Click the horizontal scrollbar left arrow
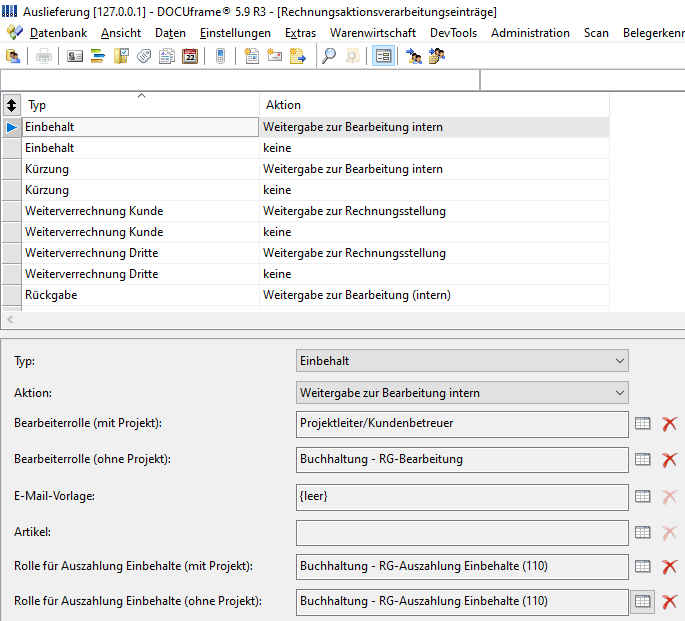This screenshot has width=685, height=621. 10,320
